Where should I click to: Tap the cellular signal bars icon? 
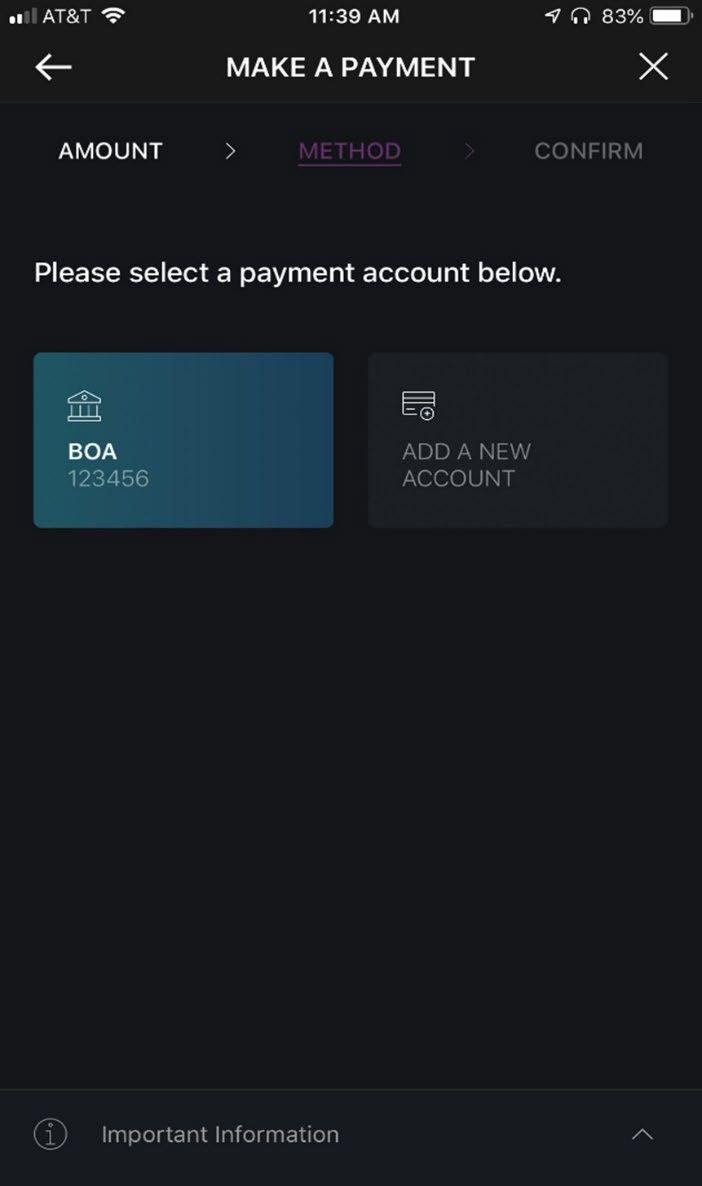22,16
